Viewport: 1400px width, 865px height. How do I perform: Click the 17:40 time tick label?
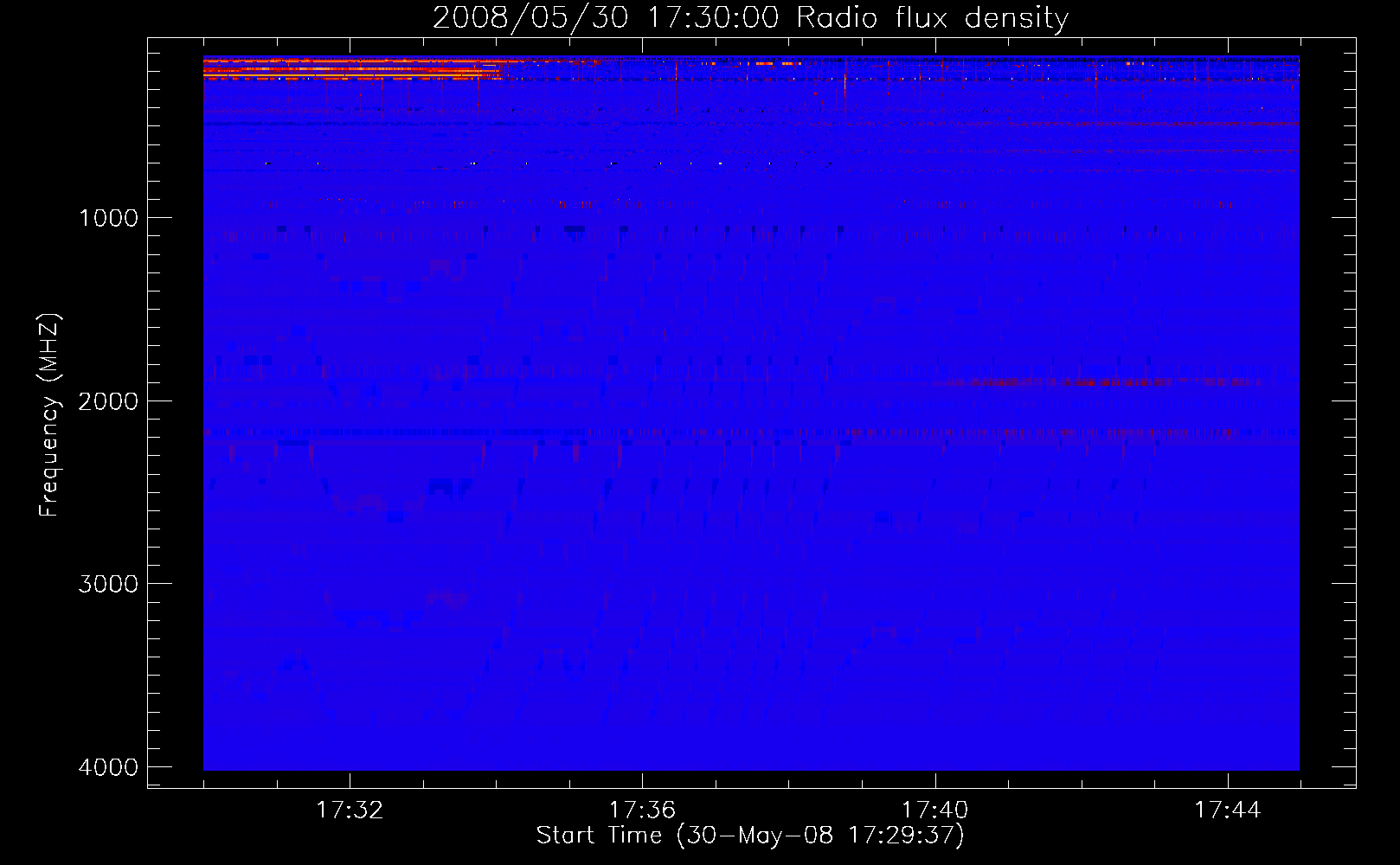click(x=935, y=810)
